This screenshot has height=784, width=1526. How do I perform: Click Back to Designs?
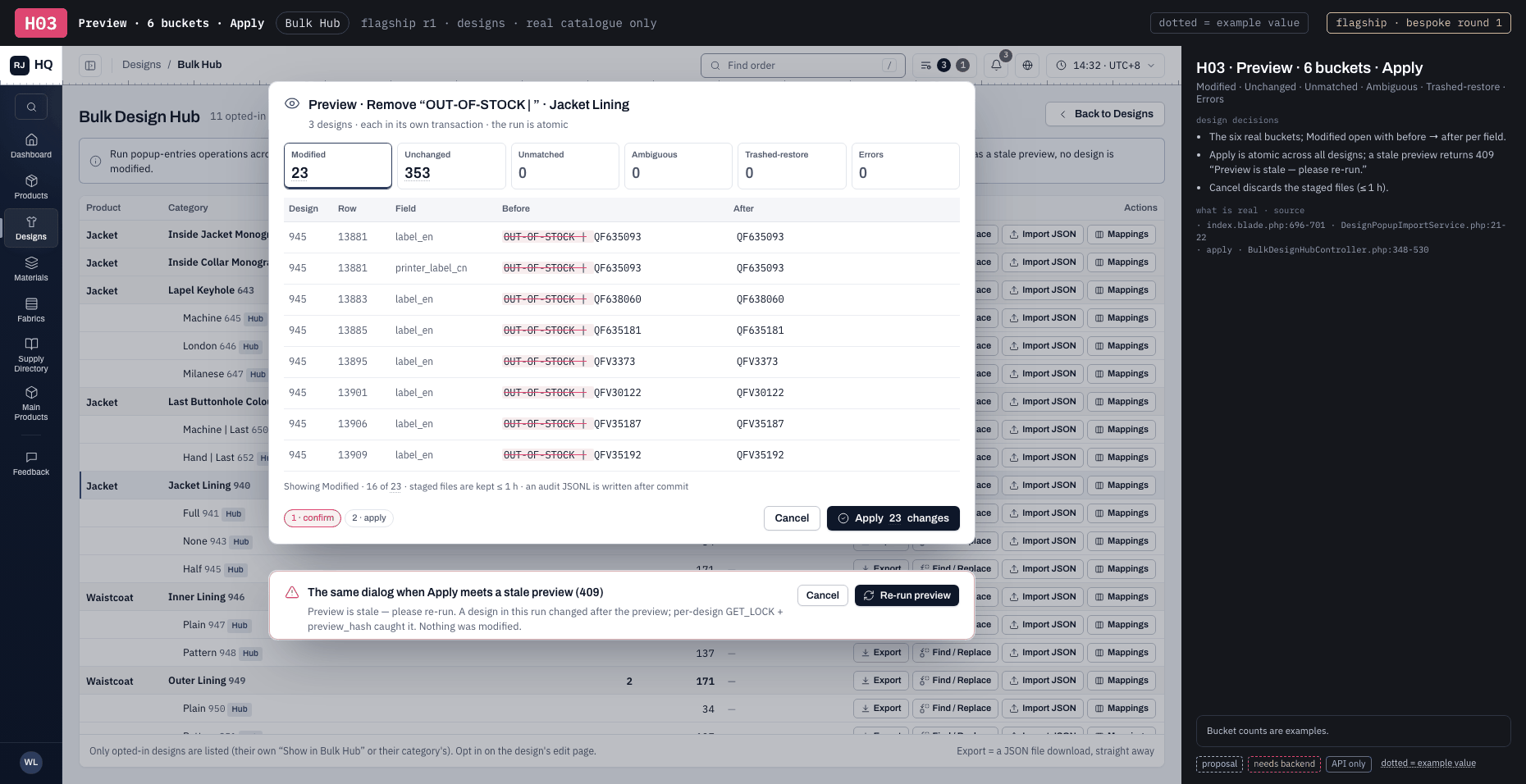pyautogui.click(x=1105, y=114)
